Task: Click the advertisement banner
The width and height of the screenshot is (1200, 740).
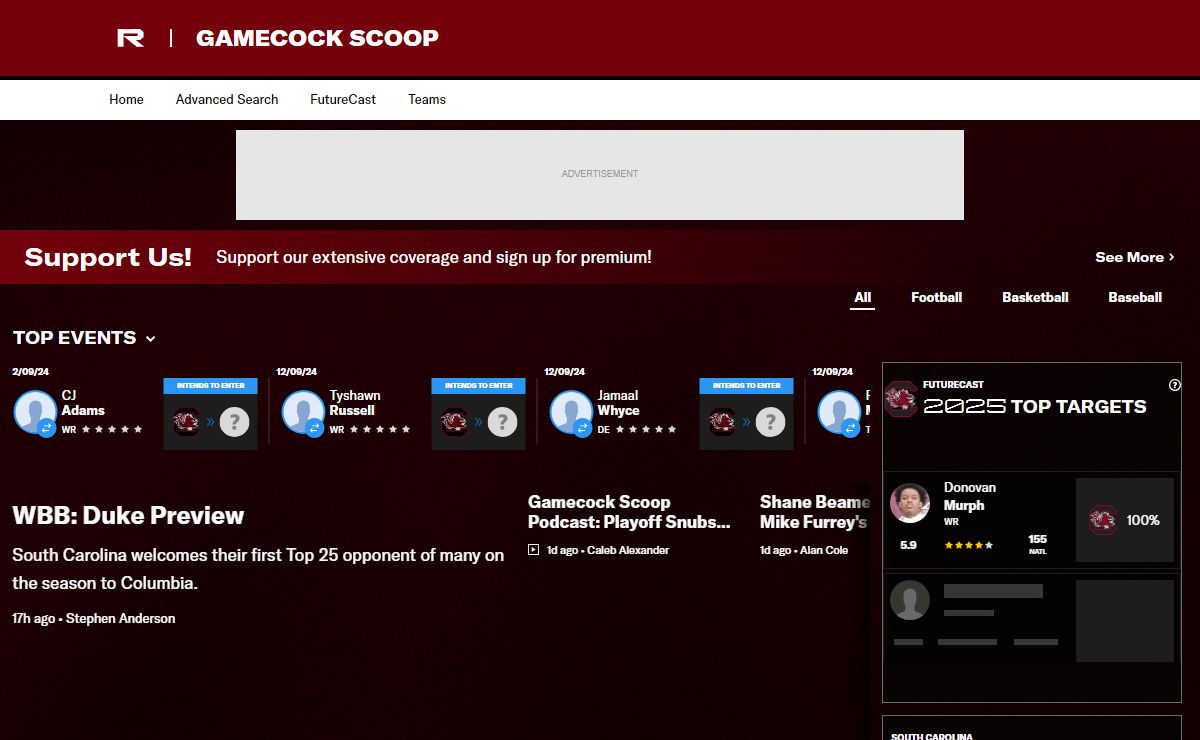Action: (x=600, y=175)
